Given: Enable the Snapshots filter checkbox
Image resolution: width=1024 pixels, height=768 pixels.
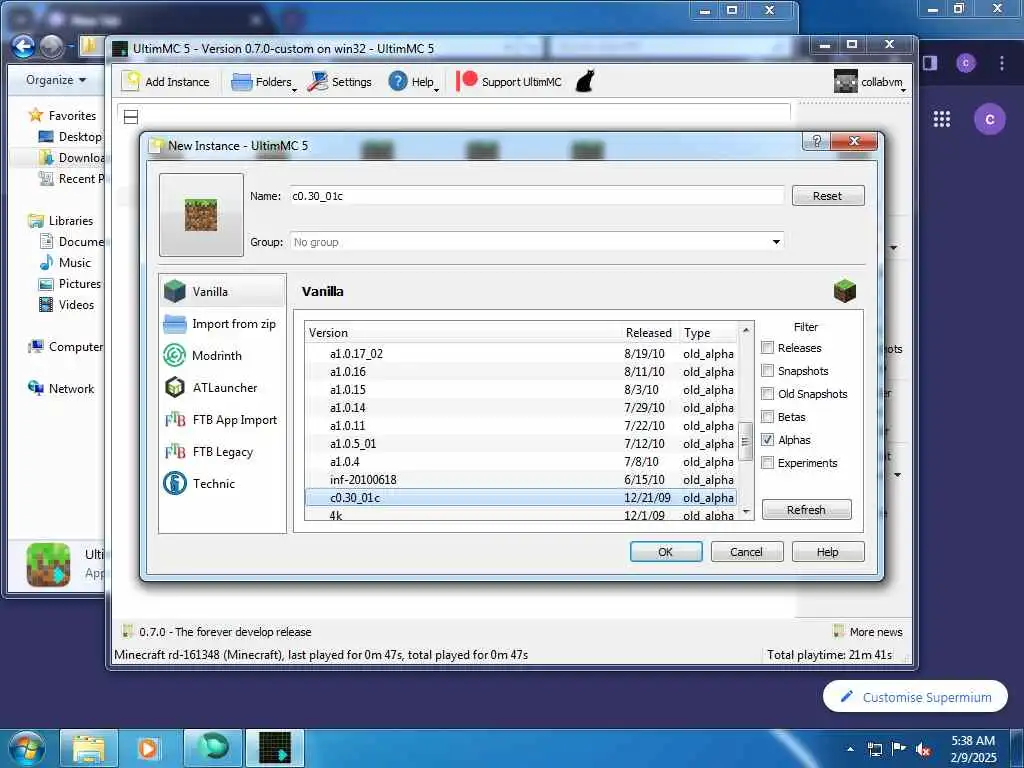Looking at the screenshot, I should tap(767, 370).
